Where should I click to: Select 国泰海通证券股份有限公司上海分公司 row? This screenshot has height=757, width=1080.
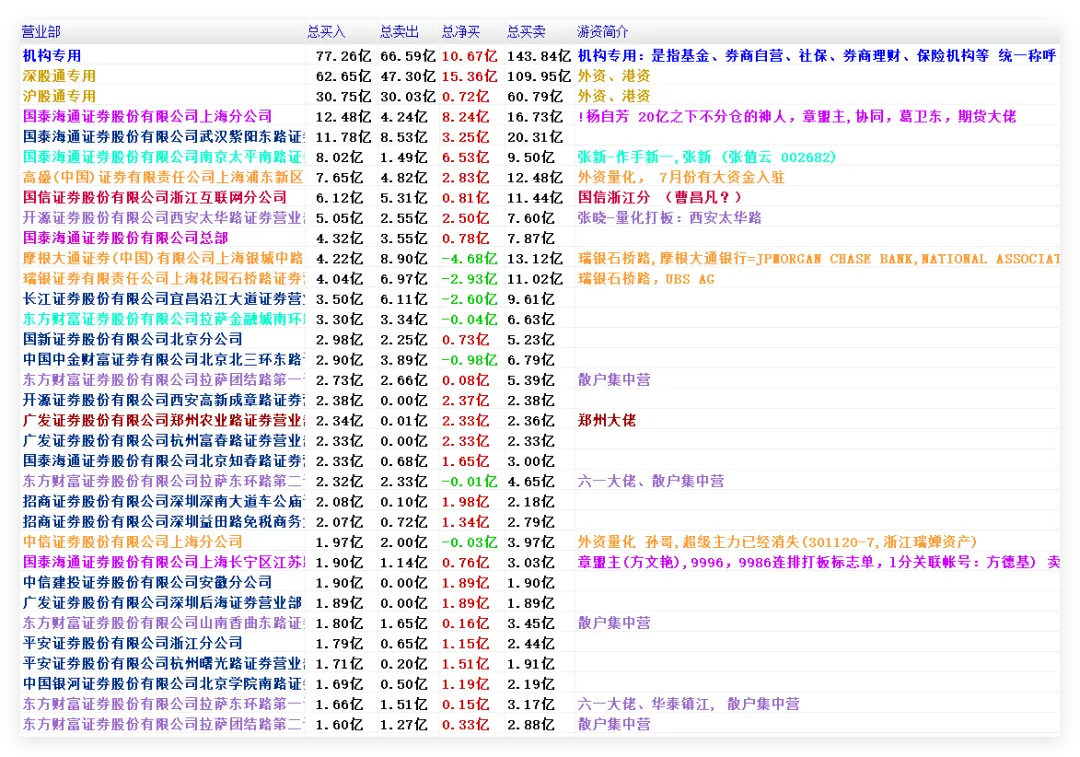point(147,116)
